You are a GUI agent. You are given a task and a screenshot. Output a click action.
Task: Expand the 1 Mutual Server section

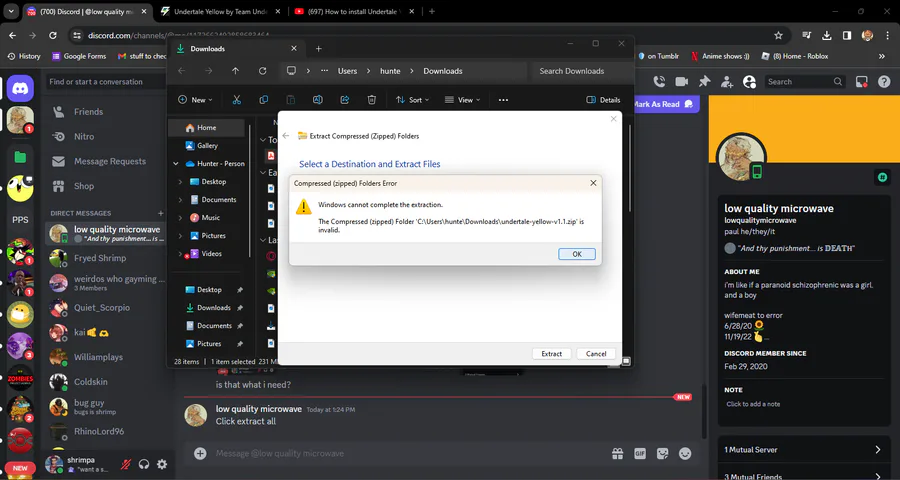[802, 450]
